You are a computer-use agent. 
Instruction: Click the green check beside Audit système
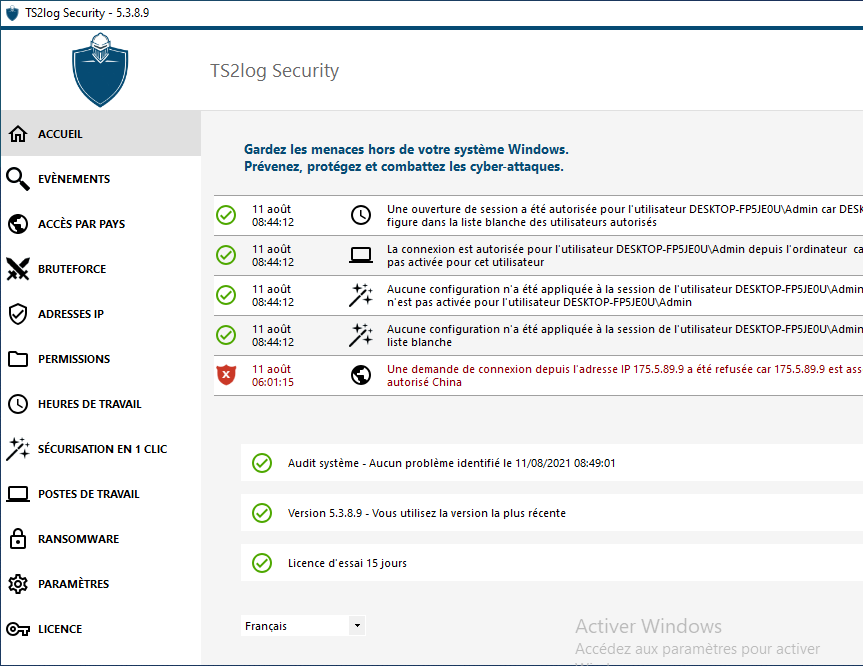[262, 463]
